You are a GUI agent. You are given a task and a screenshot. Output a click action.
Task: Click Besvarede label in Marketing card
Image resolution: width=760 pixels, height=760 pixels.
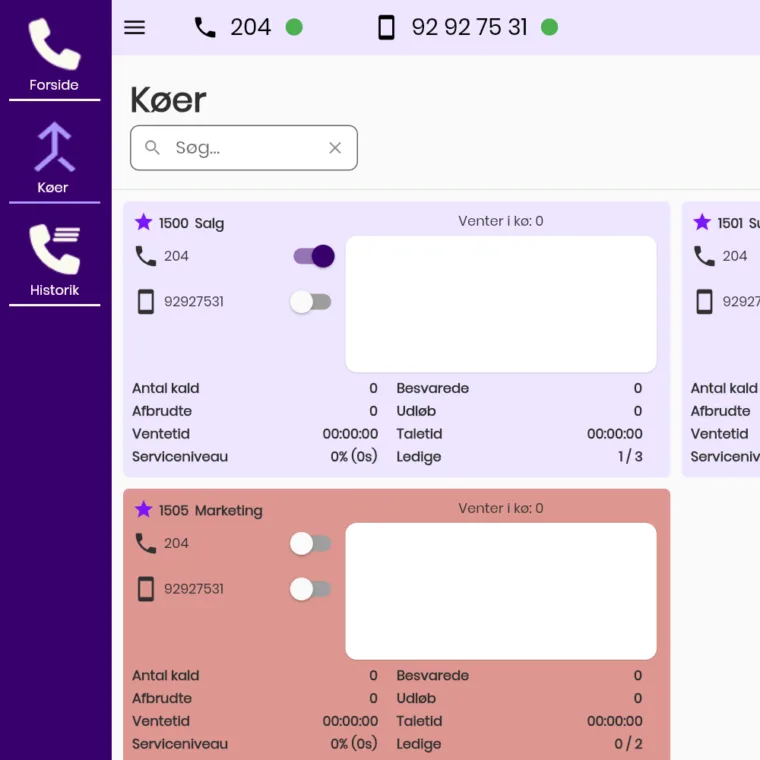432,676
